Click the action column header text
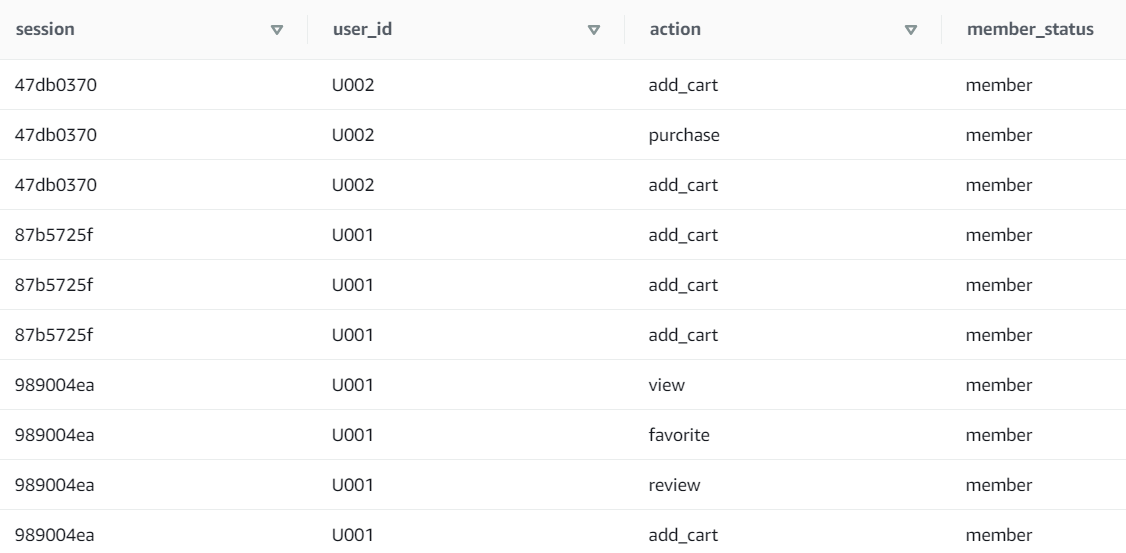 [675, 30]
